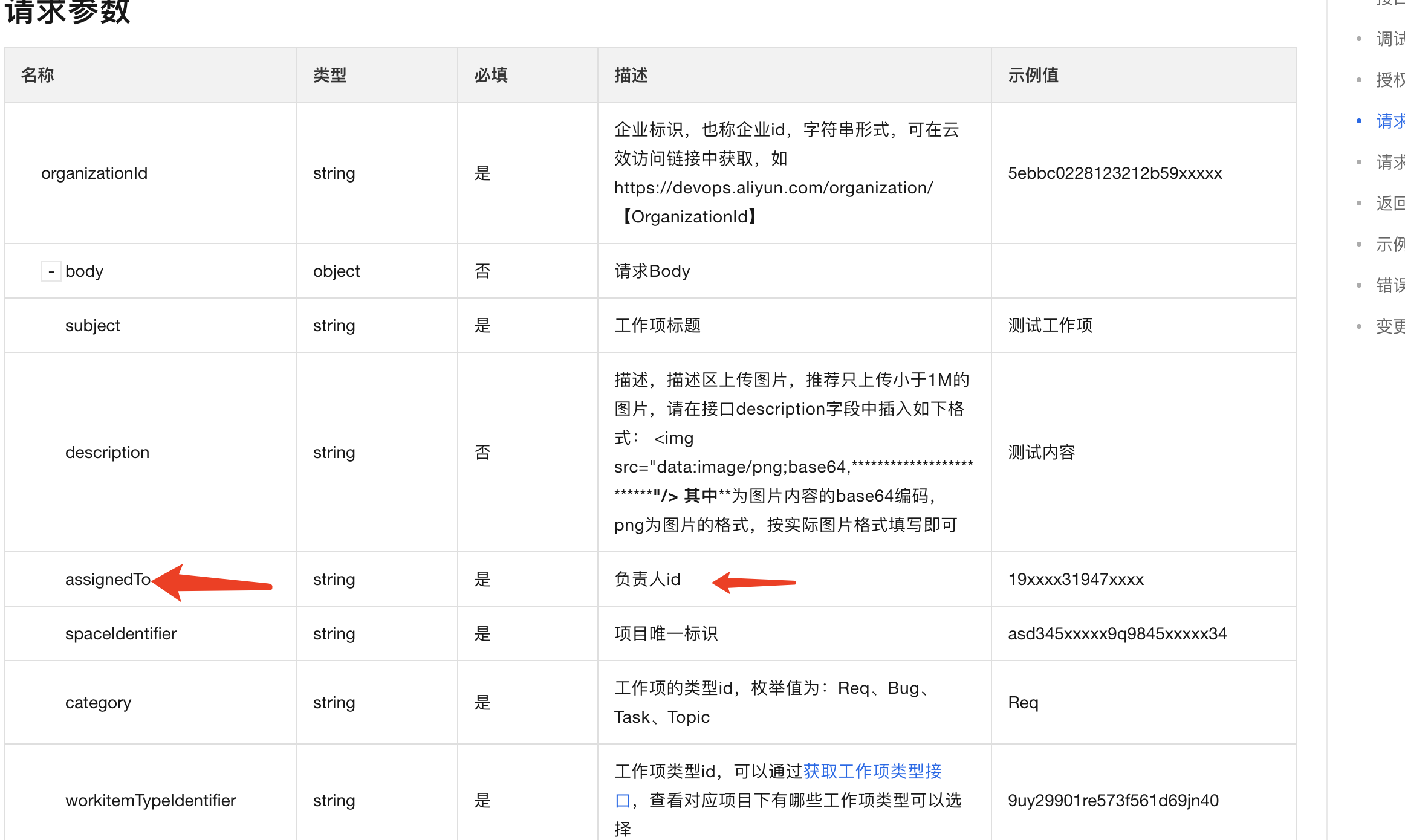Click the 负责人id description text
The width and height of the screenshot is (1405, 840).
tap(647, 580)
